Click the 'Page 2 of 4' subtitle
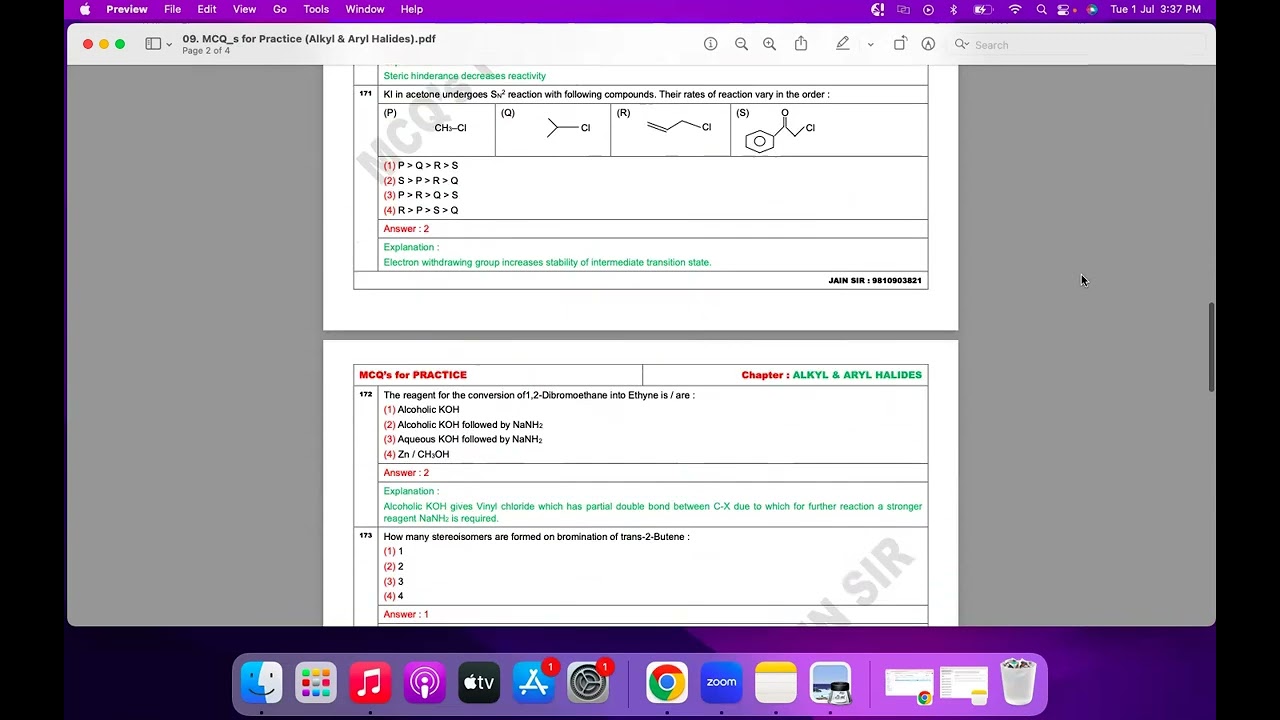Image resolution: width=1280 pixels, height=720 pixels. (206, 51)
